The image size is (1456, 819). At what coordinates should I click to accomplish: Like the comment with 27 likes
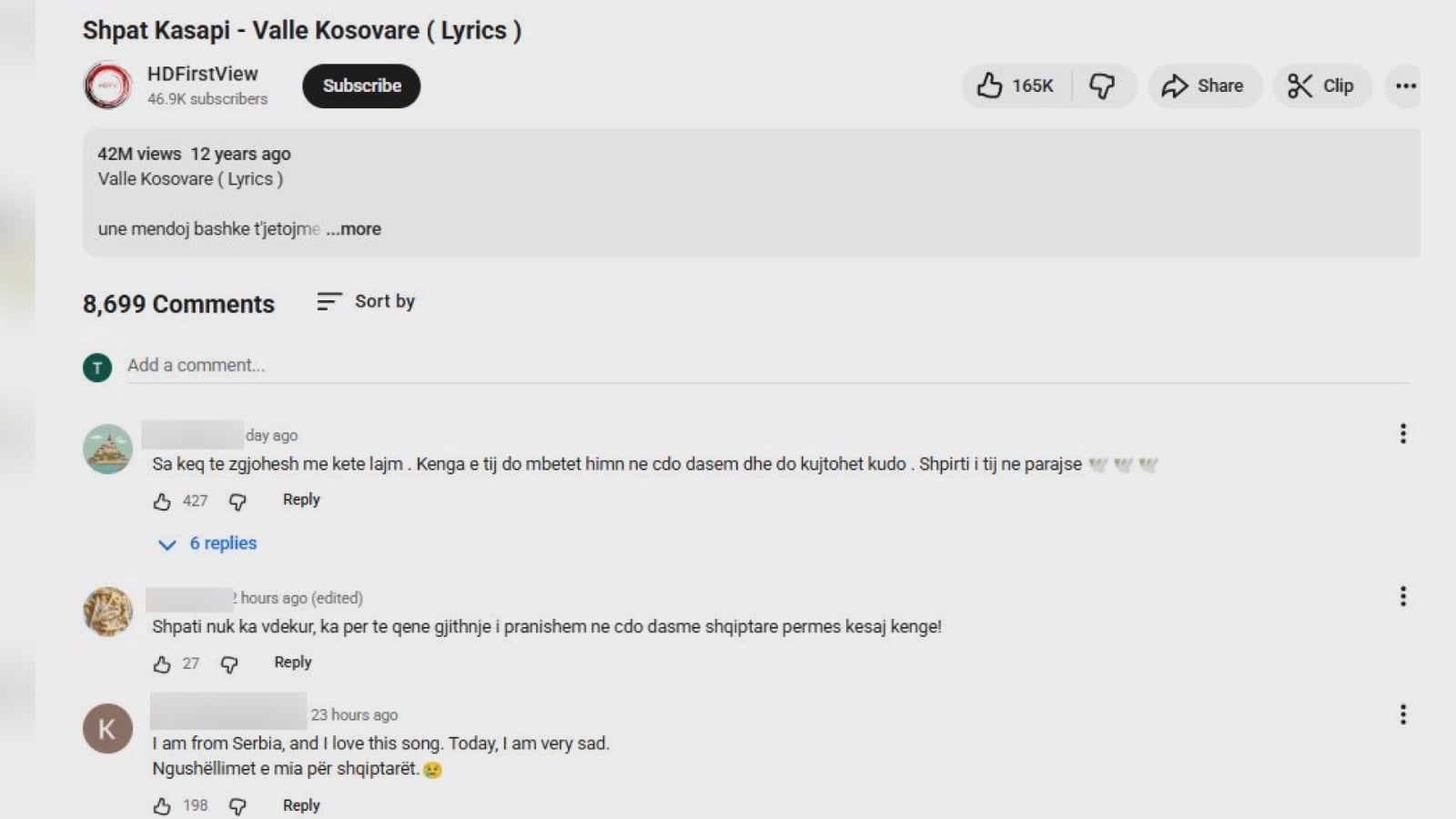coord(162,664)
